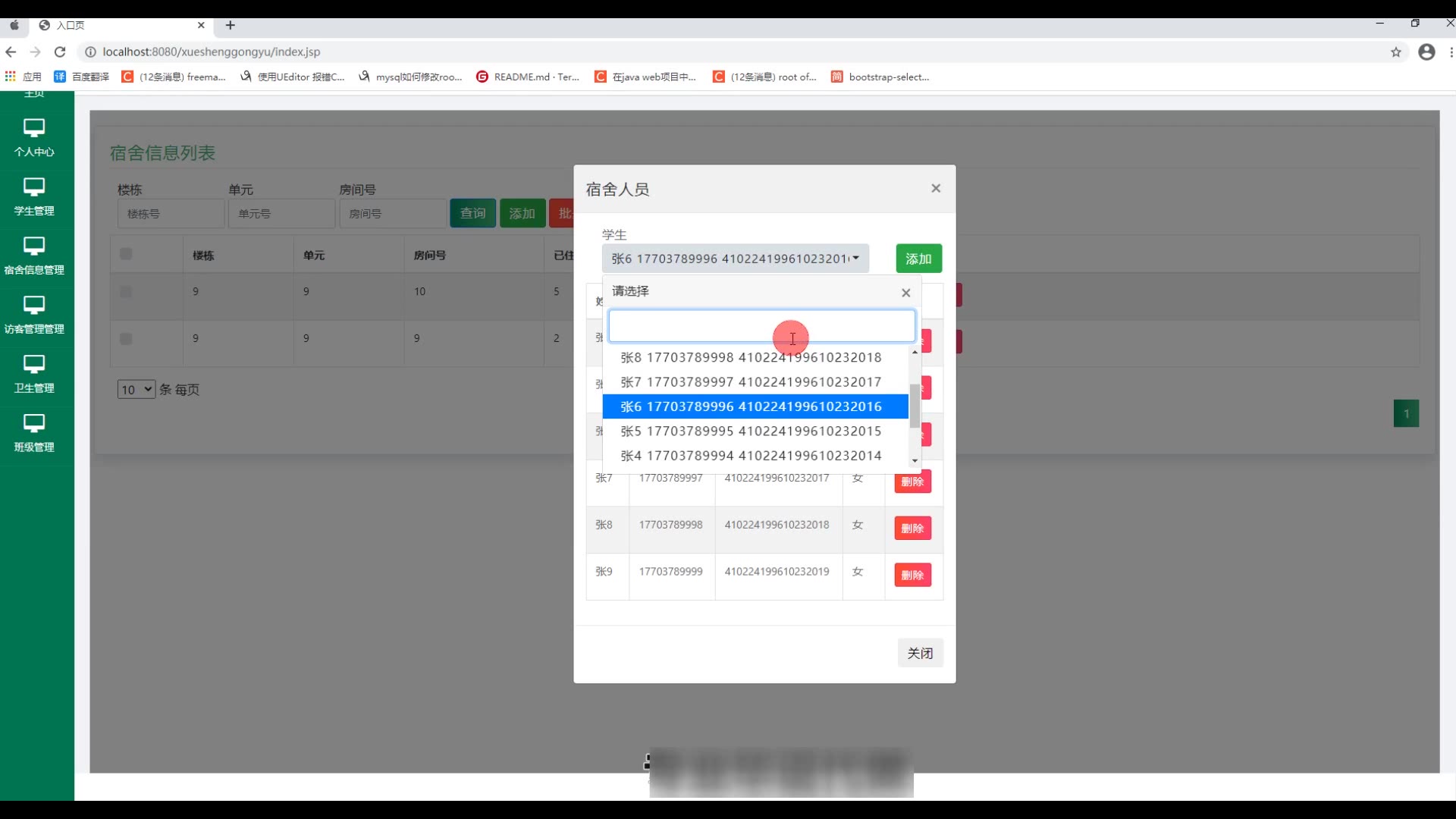Open 班级管理 sidebar icon

click(x=34, y=424)
